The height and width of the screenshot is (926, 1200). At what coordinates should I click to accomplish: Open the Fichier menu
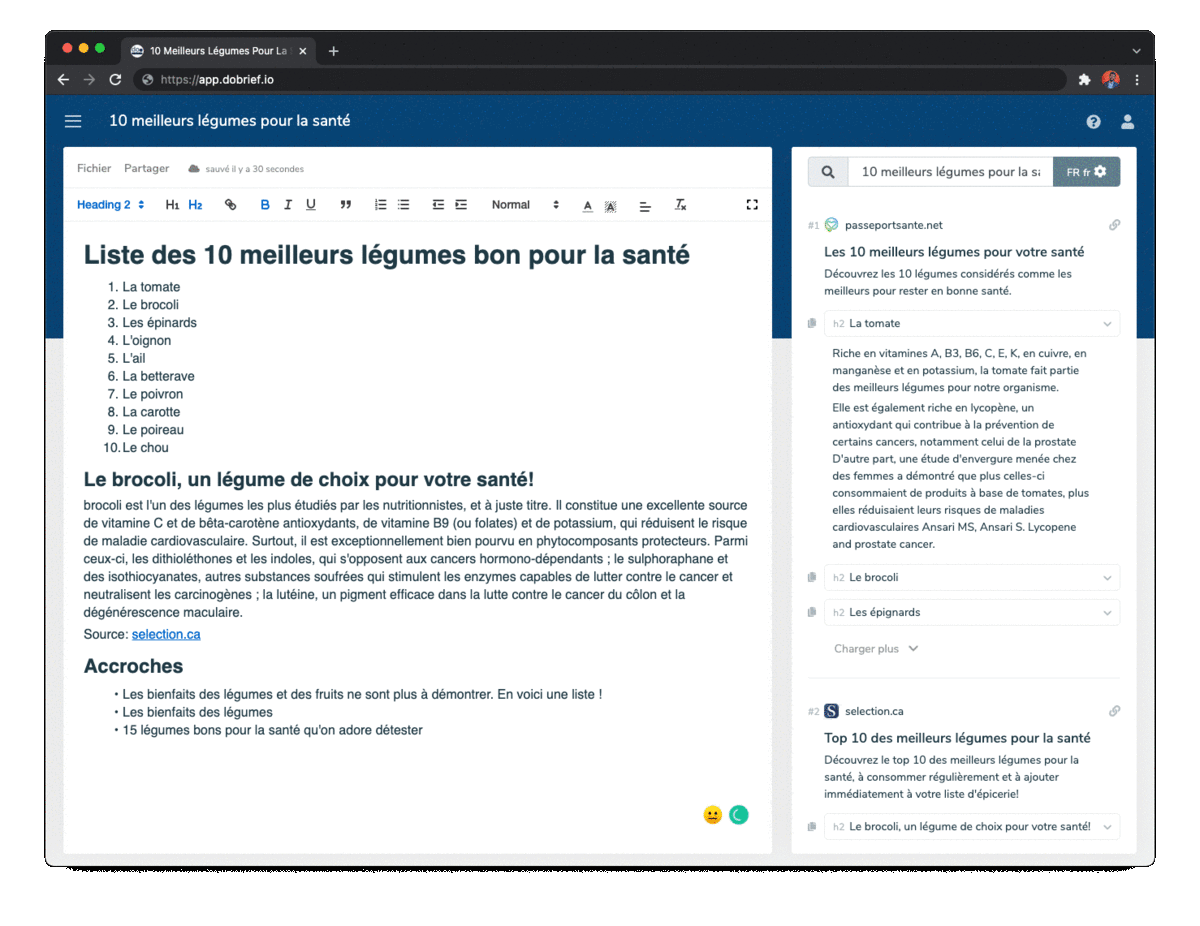(x=94, y=169)
